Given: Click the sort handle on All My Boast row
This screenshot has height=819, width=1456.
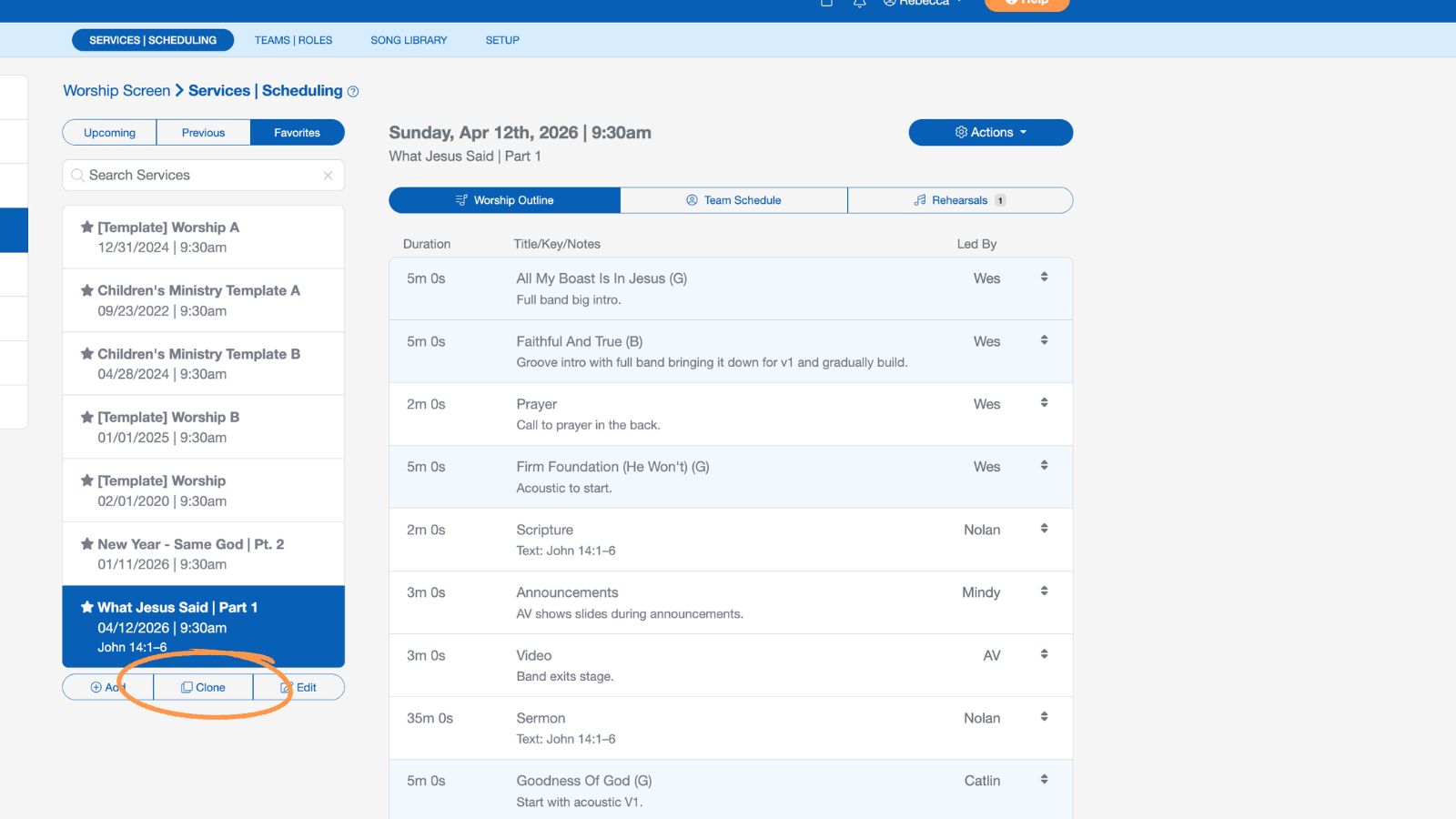Looking at the screenshot, I should point(1044,277).
